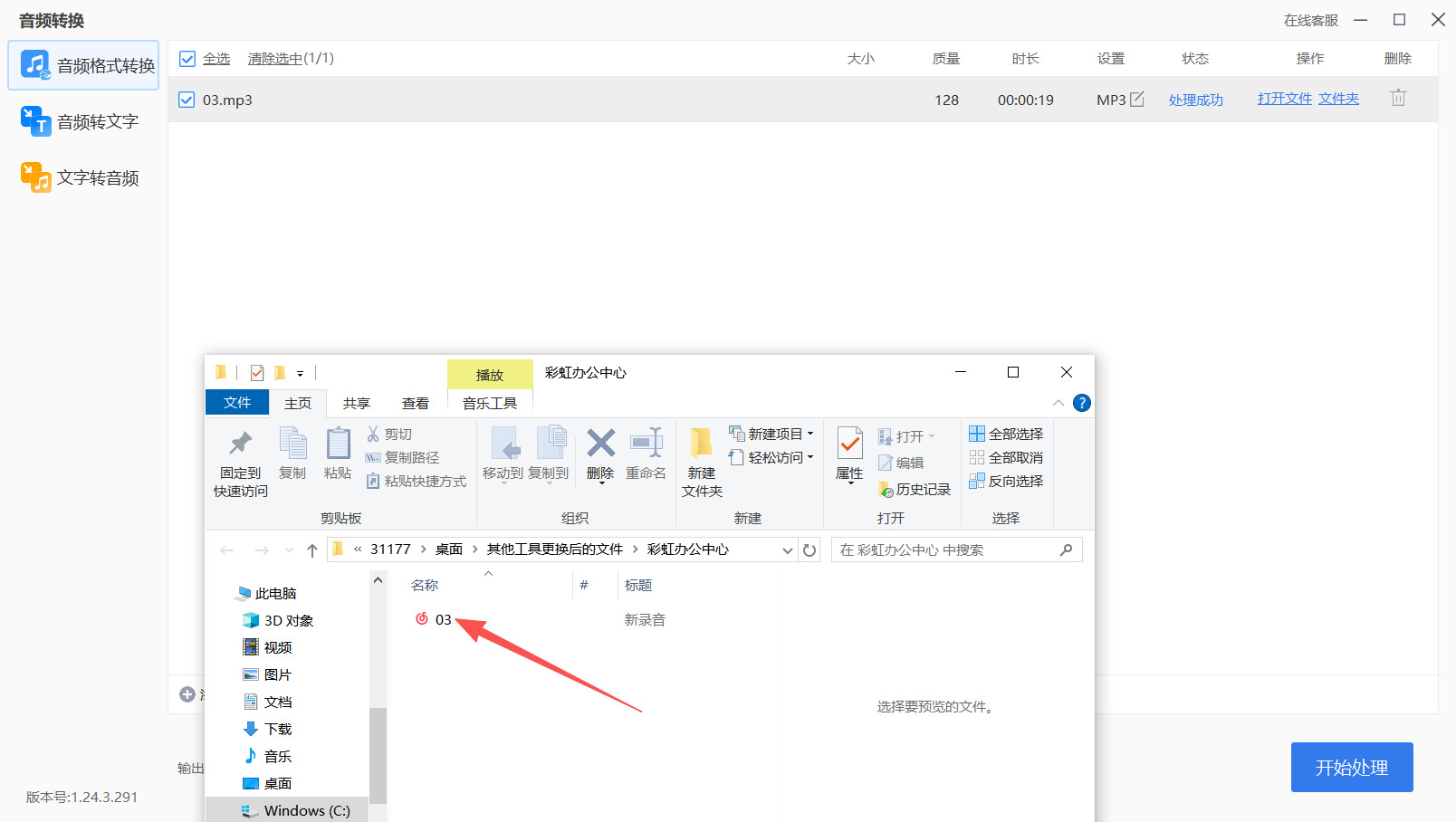
Task: Open the 音乐工具 music tools tab
Action: 490,403
